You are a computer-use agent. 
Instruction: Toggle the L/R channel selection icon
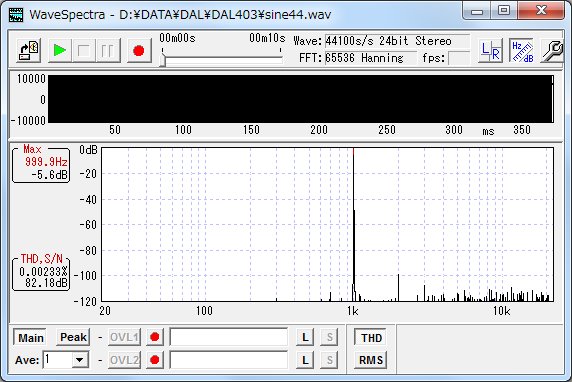tap(490, 51)
